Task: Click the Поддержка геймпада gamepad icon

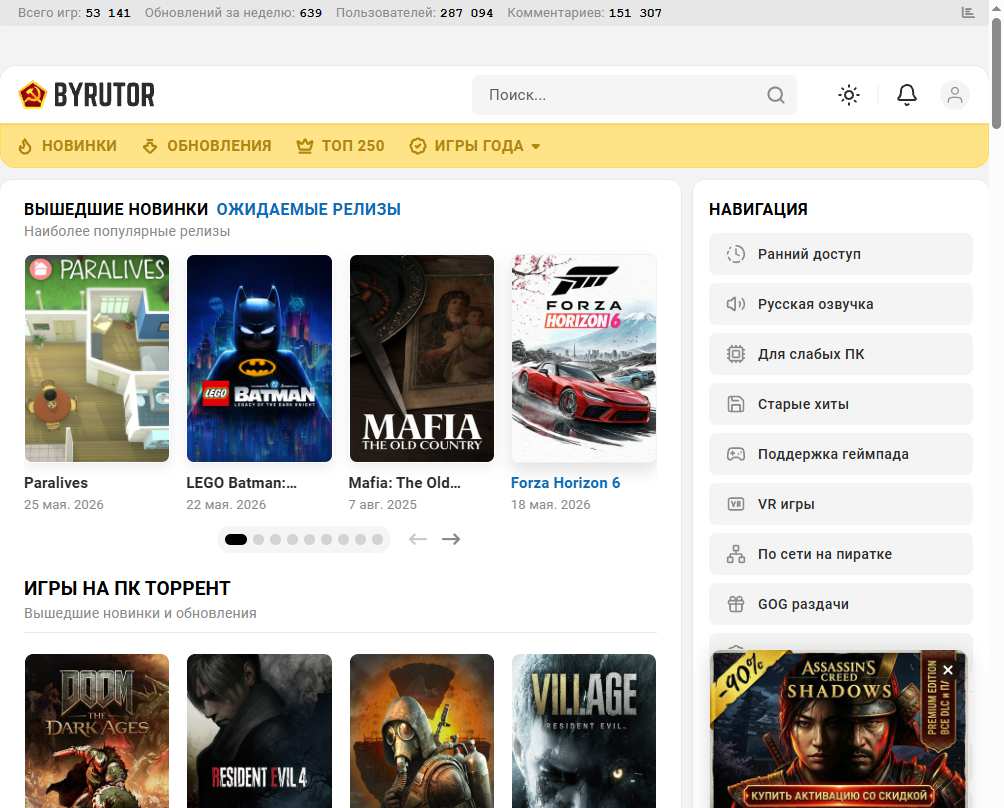Action: [x=736, y=454]
